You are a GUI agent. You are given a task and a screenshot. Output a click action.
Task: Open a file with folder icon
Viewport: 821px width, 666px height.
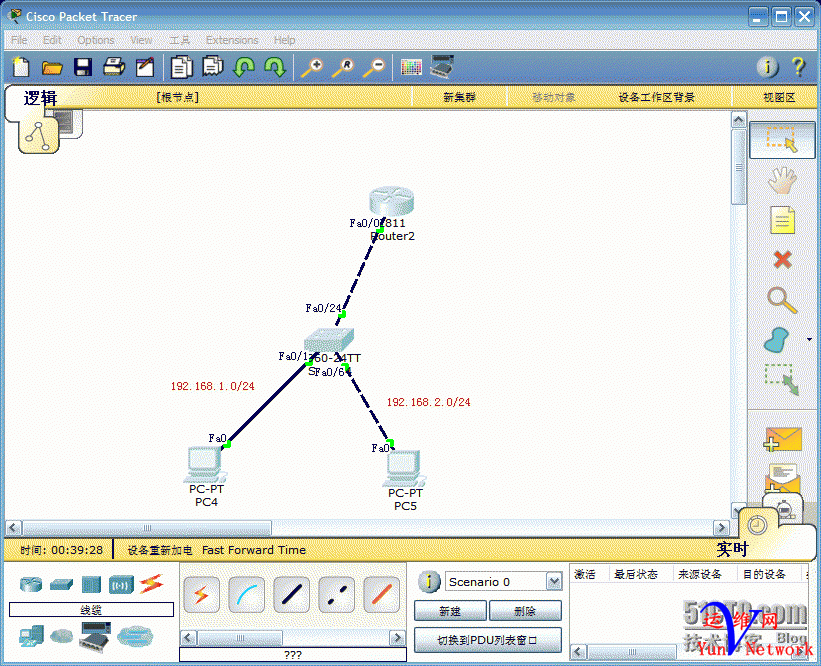click(52, 68)
